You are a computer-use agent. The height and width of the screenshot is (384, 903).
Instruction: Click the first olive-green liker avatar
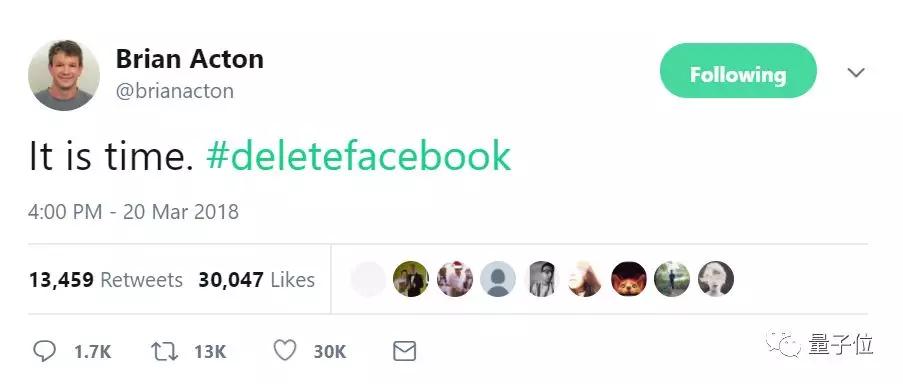pos(411,279)
